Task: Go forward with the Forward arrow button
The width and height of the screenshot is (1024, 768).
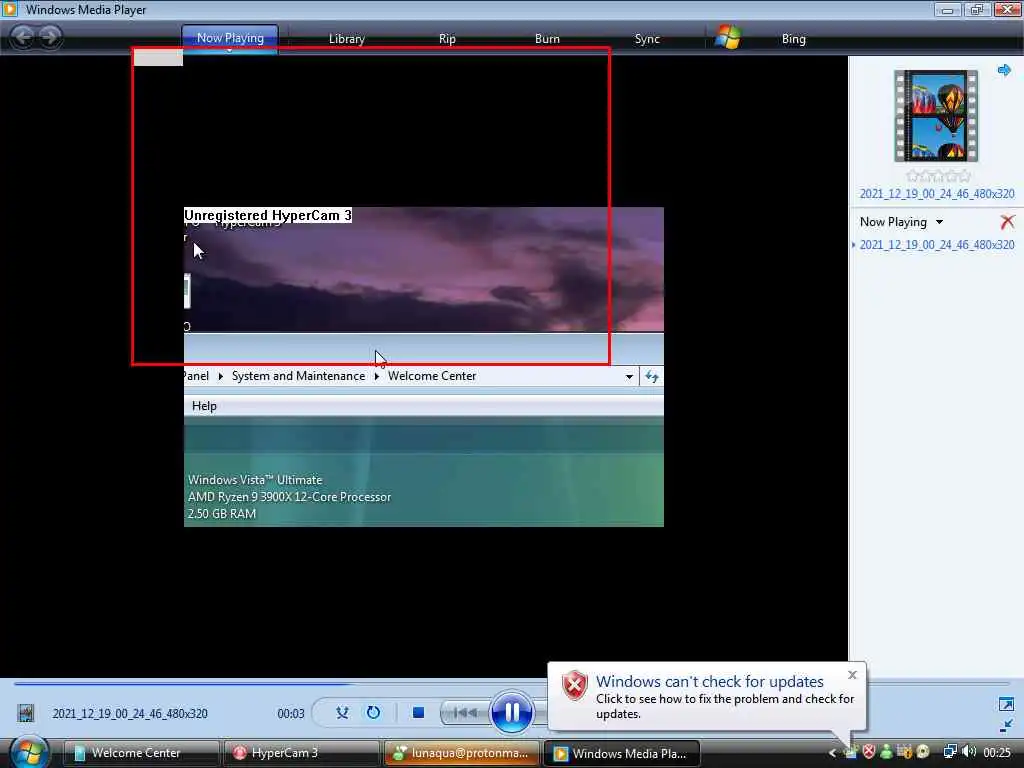Action: point(50,37)
